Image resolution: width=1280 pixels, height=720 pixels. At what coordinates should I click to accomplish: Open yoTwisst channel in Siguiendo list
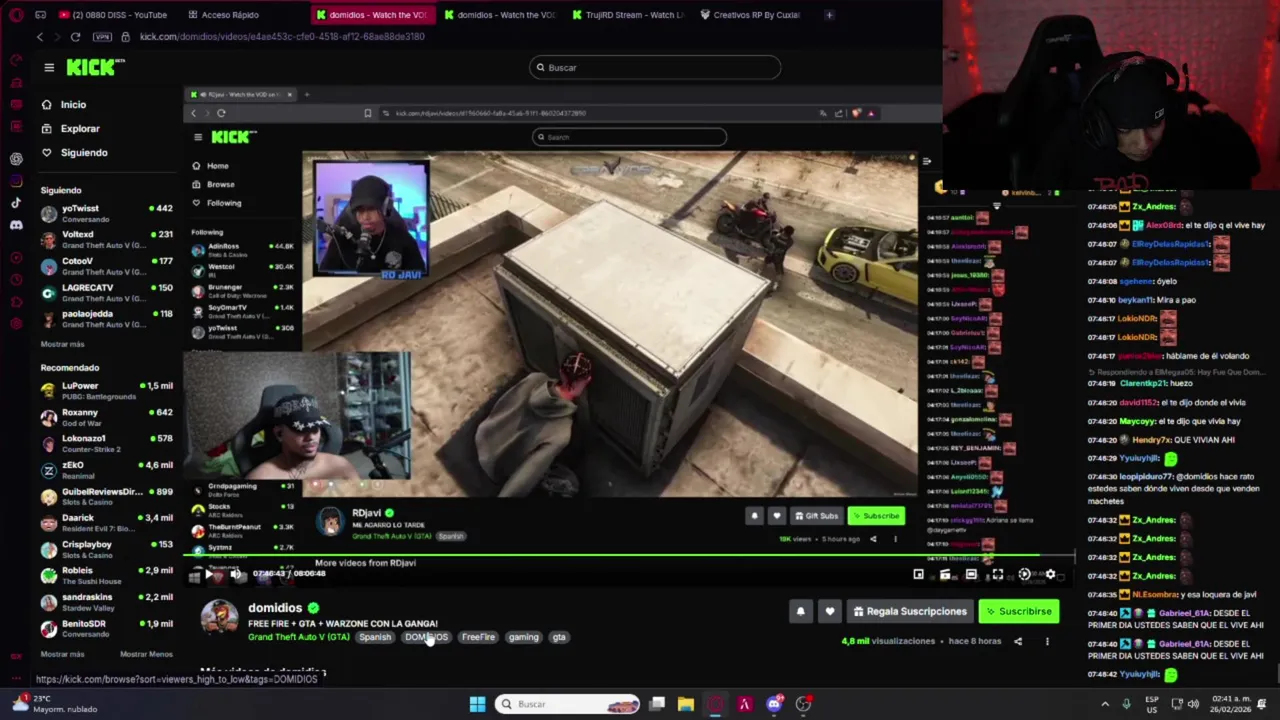106,213
